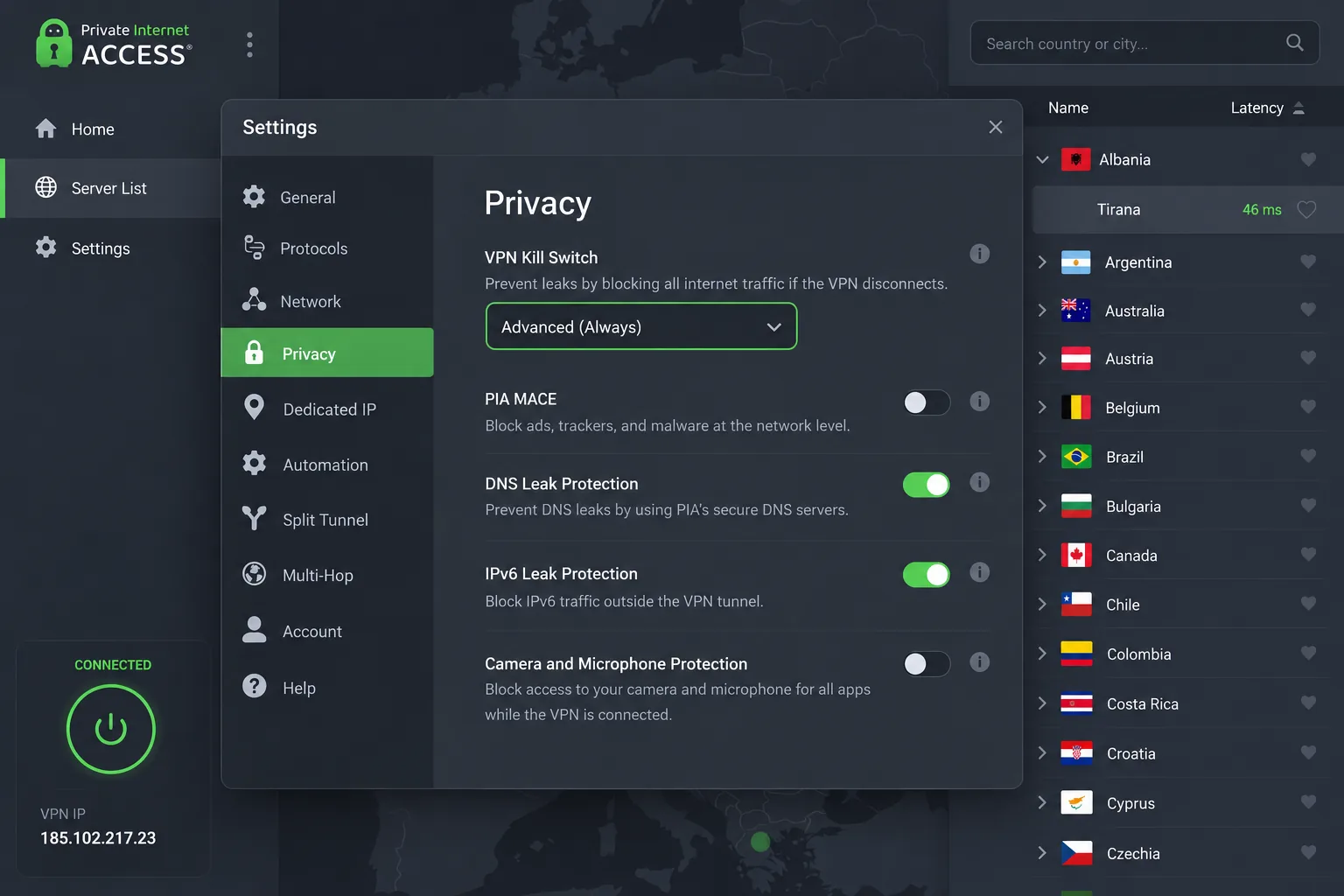
Task: Open the Split Tunnel settings tab
Action: (327, 519)
